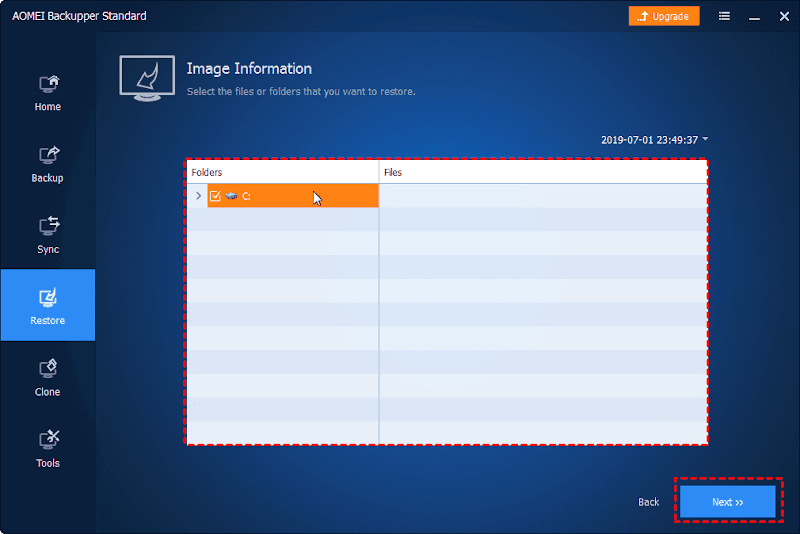
Task: Click the Folders column header
Action: coord(283,172)
